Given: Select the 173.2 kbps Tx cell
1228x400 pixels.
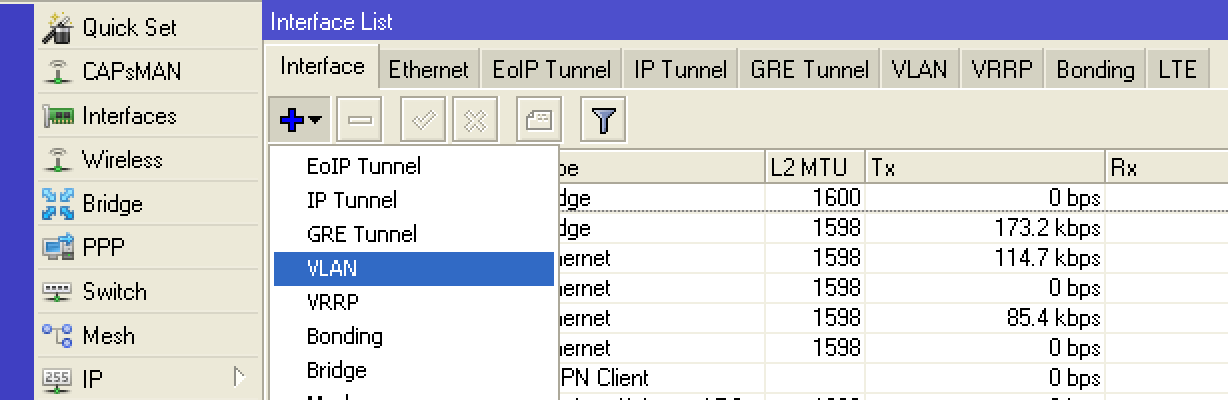Looking at the screenshot, I should [x=986, y=228].
